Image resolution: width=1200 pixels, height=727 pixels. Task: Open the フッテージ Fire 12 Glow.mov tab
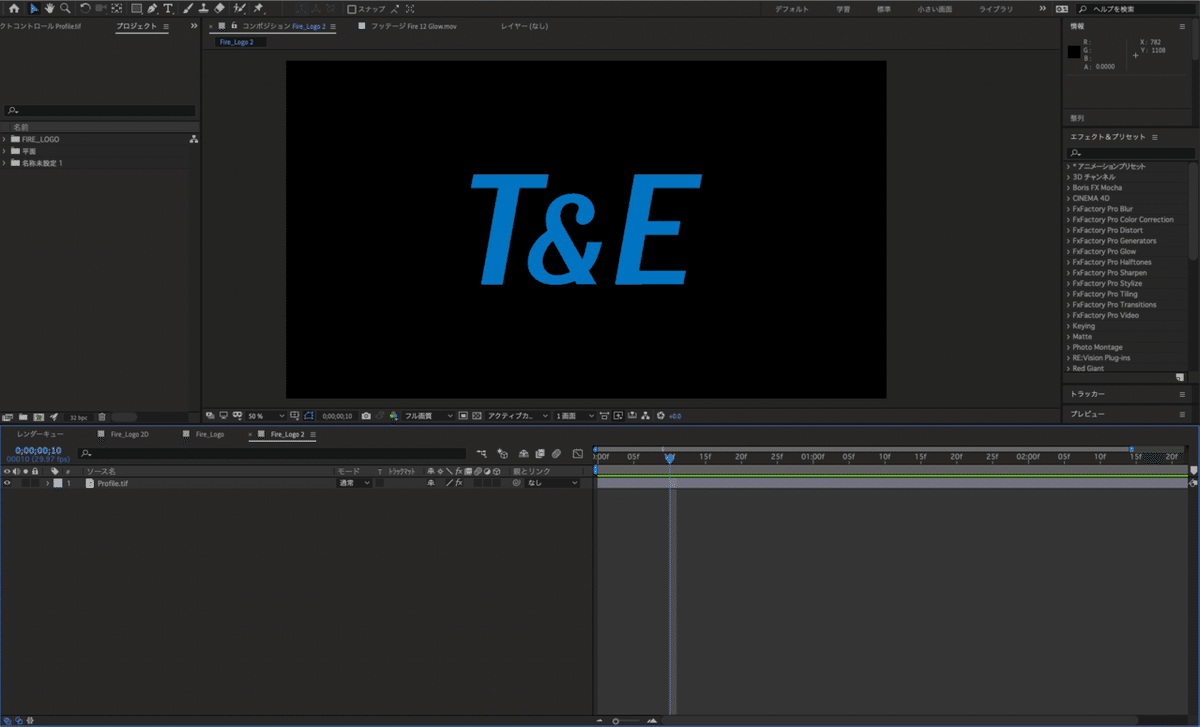(x=414, y=25)
